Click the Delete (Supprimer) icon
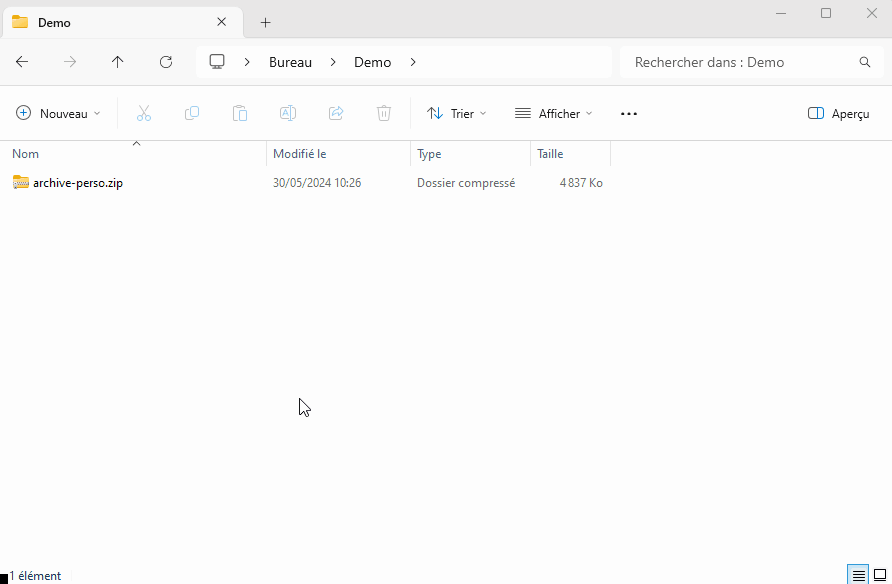892x584 pixels. tap(384, 113)
